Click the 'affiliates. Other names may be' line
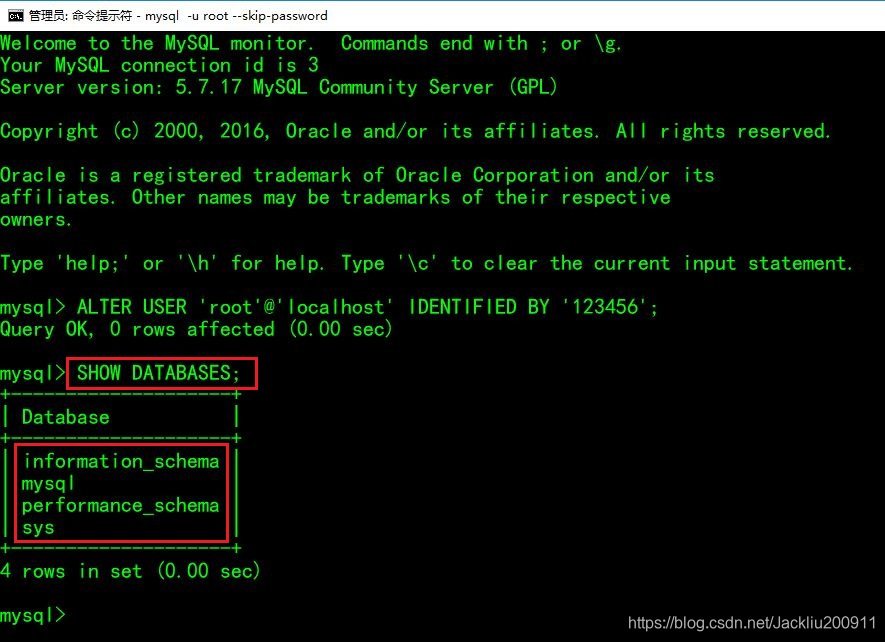The height and width of the screenshot is (642, 885). click(x=335, y=198)
